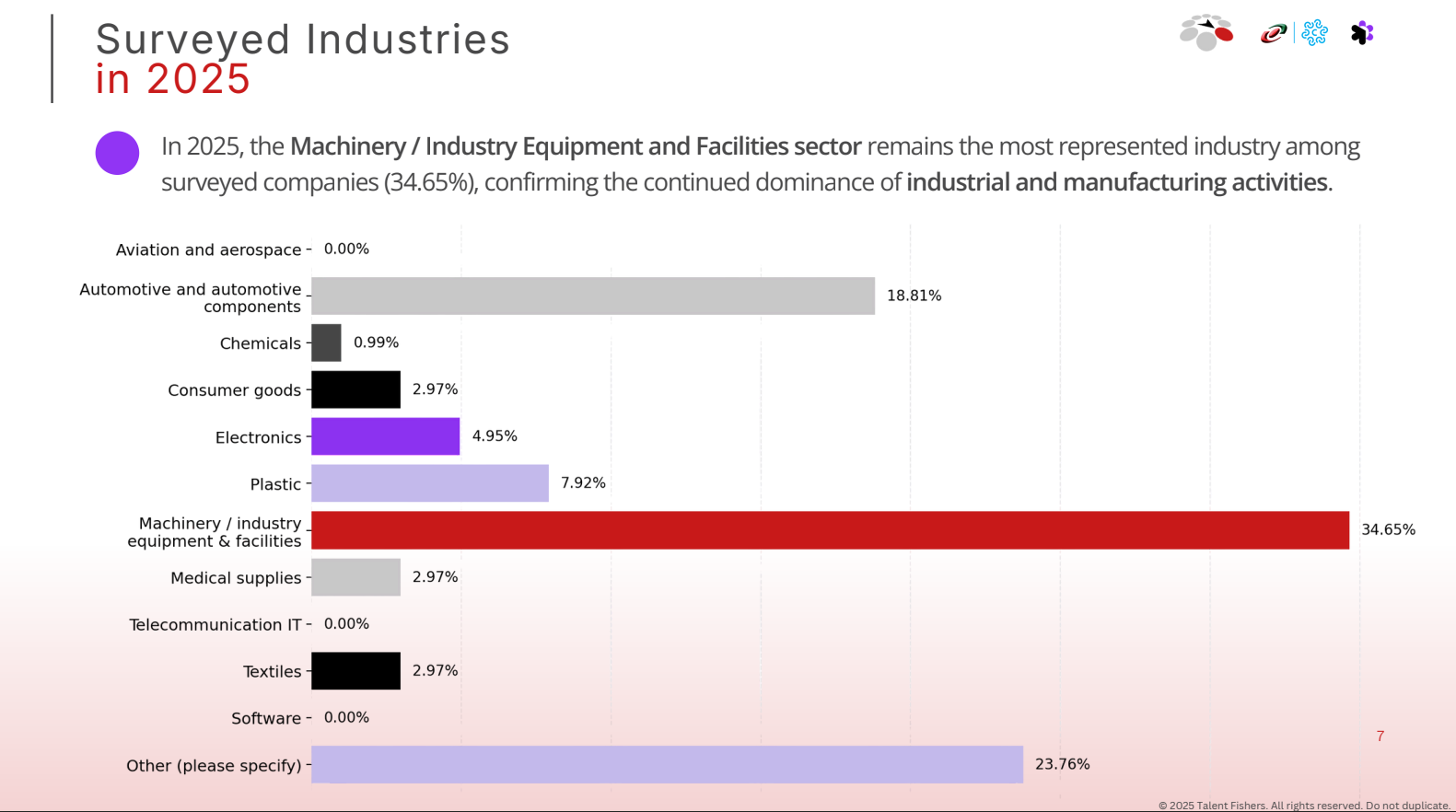
Task: Click the 23.76% value label
Action: (1062, 764)
